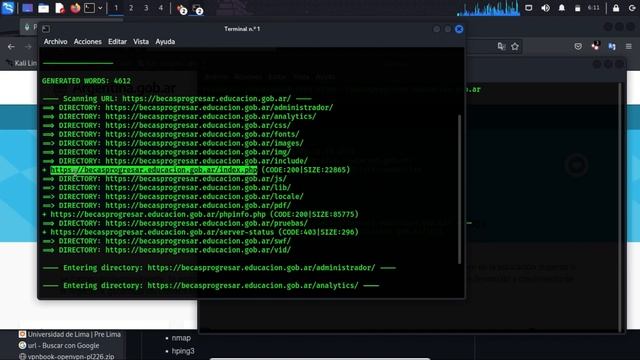Open the network connection tray icon

(529, 8)
